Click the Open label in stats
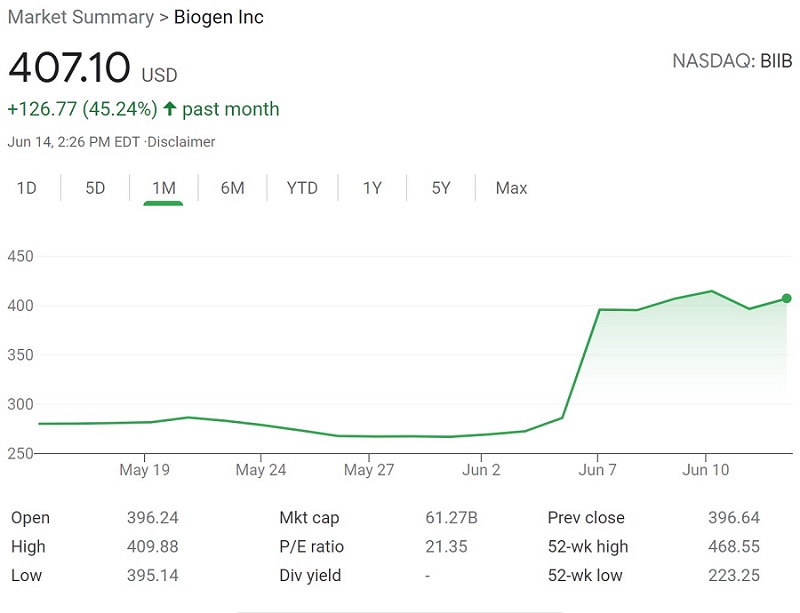The width and height of the screenshot is (800, 613). [31, 518]
